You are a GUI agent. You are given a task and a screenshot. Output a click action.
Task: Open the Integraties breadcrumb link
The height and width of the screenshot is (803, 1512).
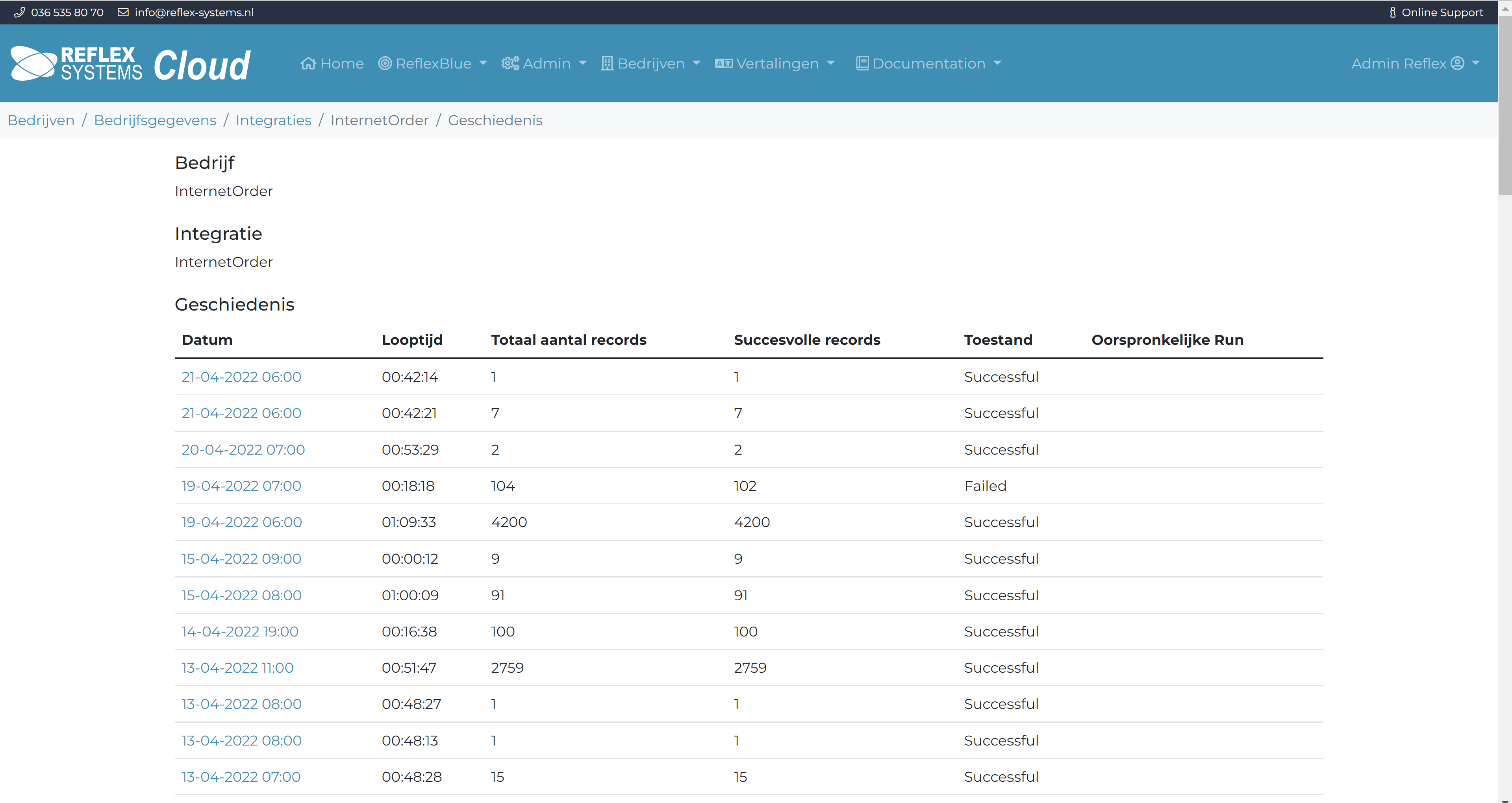[x=273, y=120]
